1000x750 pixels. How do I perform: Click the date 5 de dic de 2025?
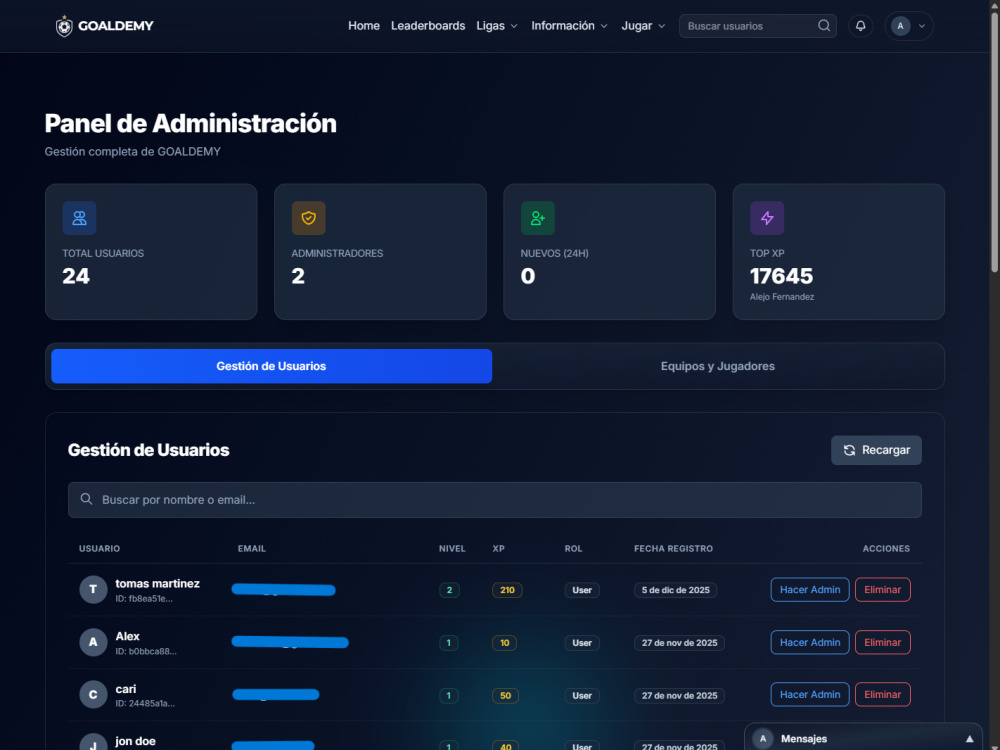[x=675, y=590]
